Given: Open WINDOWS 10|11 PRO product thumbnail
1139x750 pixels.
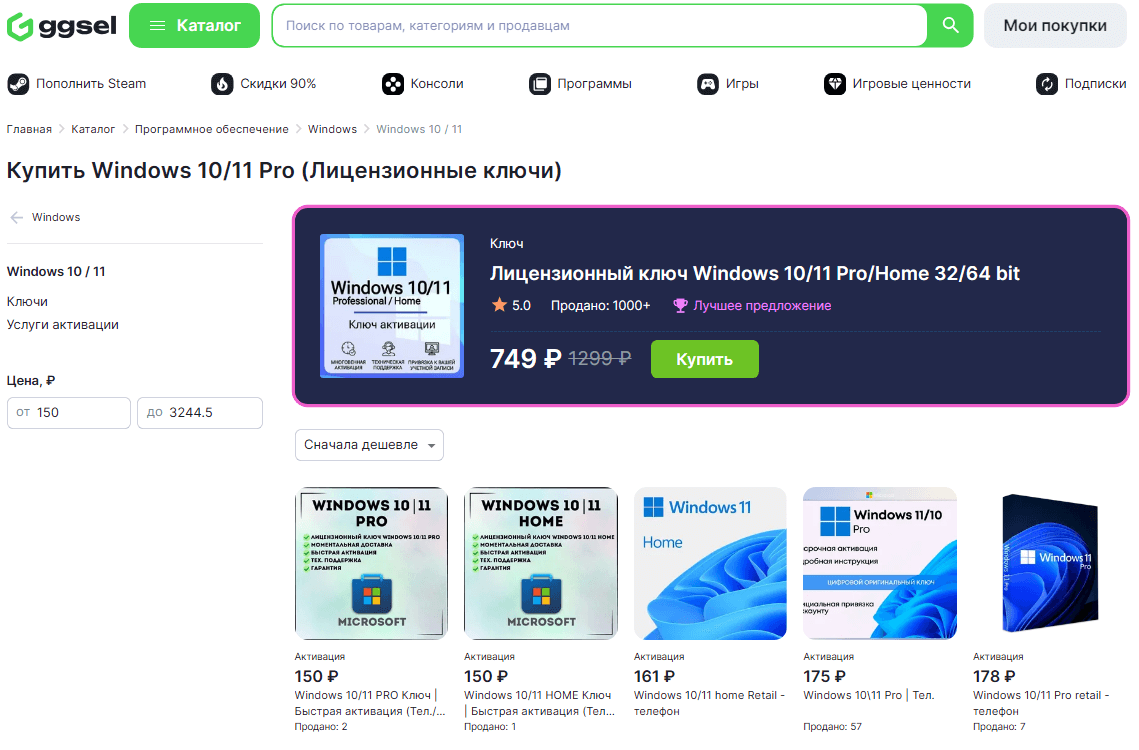Looking at the screenshot, I should click(x=371, y=563).
